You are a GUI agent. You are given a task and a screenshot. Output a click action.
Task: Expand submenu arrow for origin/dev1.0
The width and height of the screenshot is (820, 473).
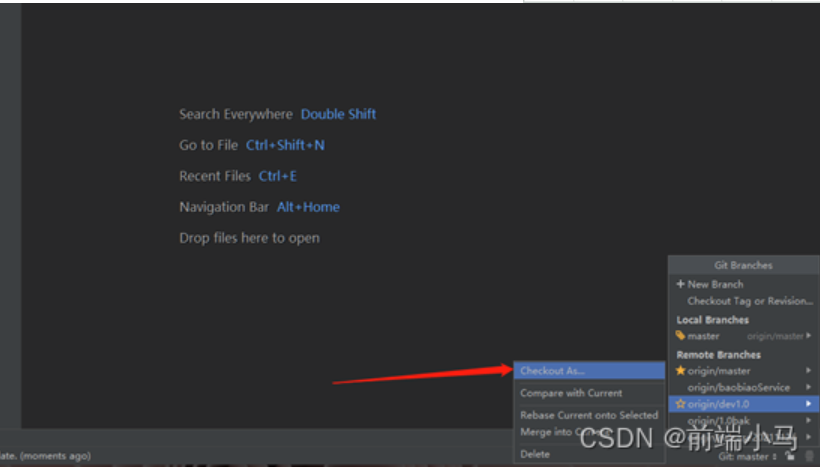pyautogui.click(x=808, y=404)
